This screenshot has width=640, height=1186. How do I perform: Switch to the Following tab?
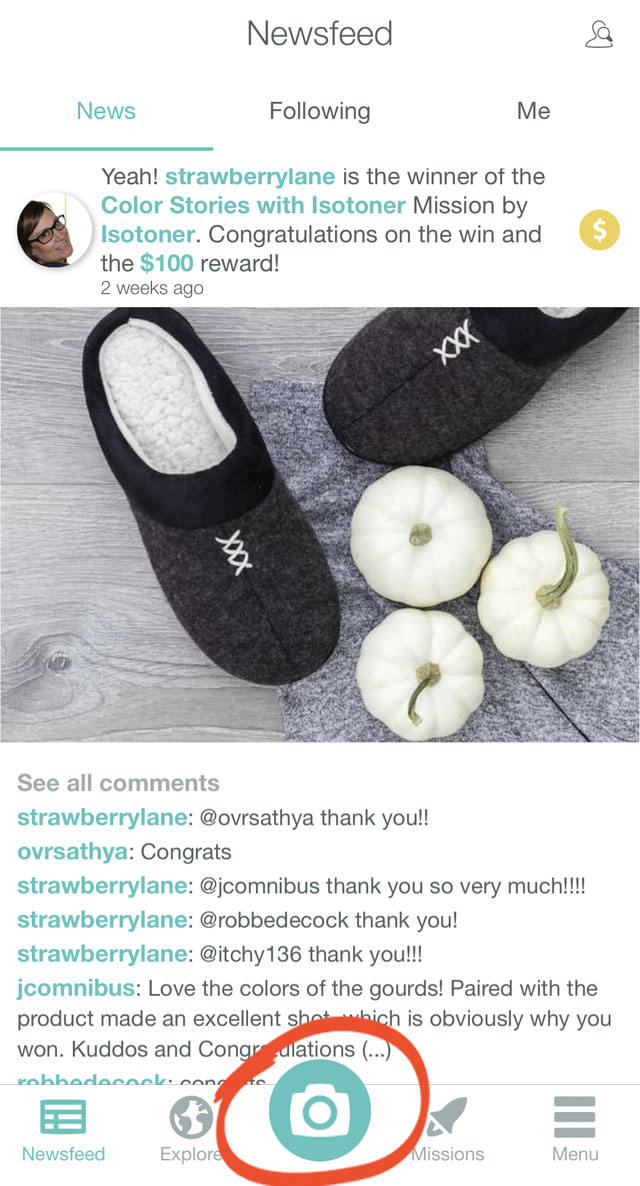tap(320, 111)
